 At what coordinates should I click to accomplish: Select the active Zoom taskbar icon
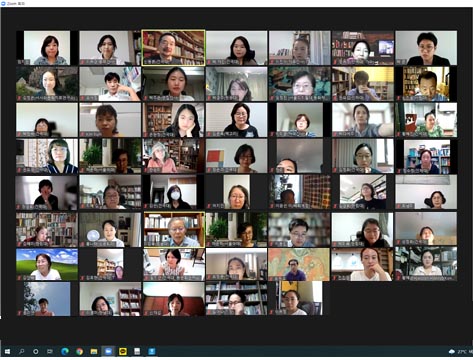[x=108, y=351]
